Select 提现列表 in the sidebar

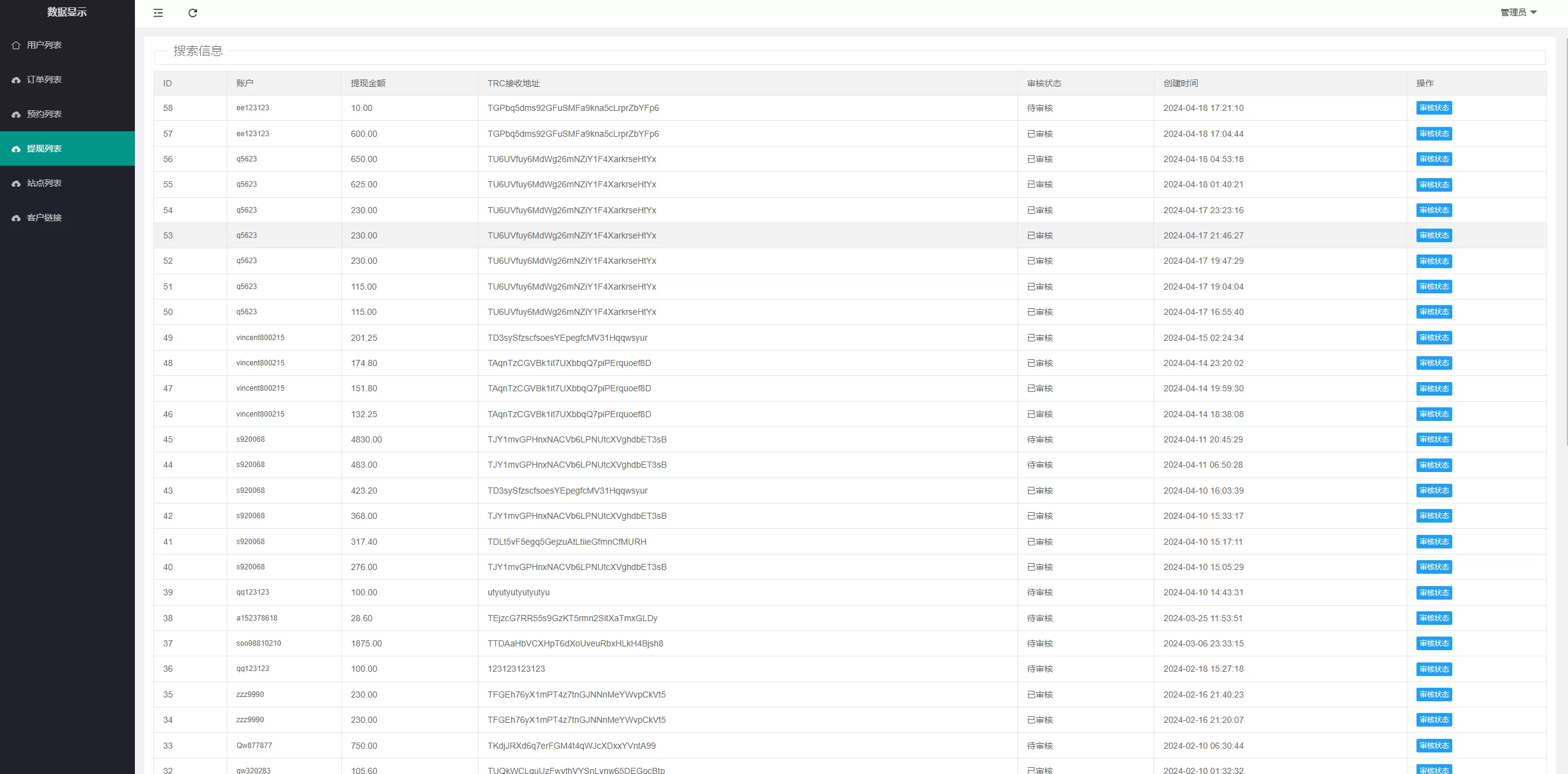(67, 149)
